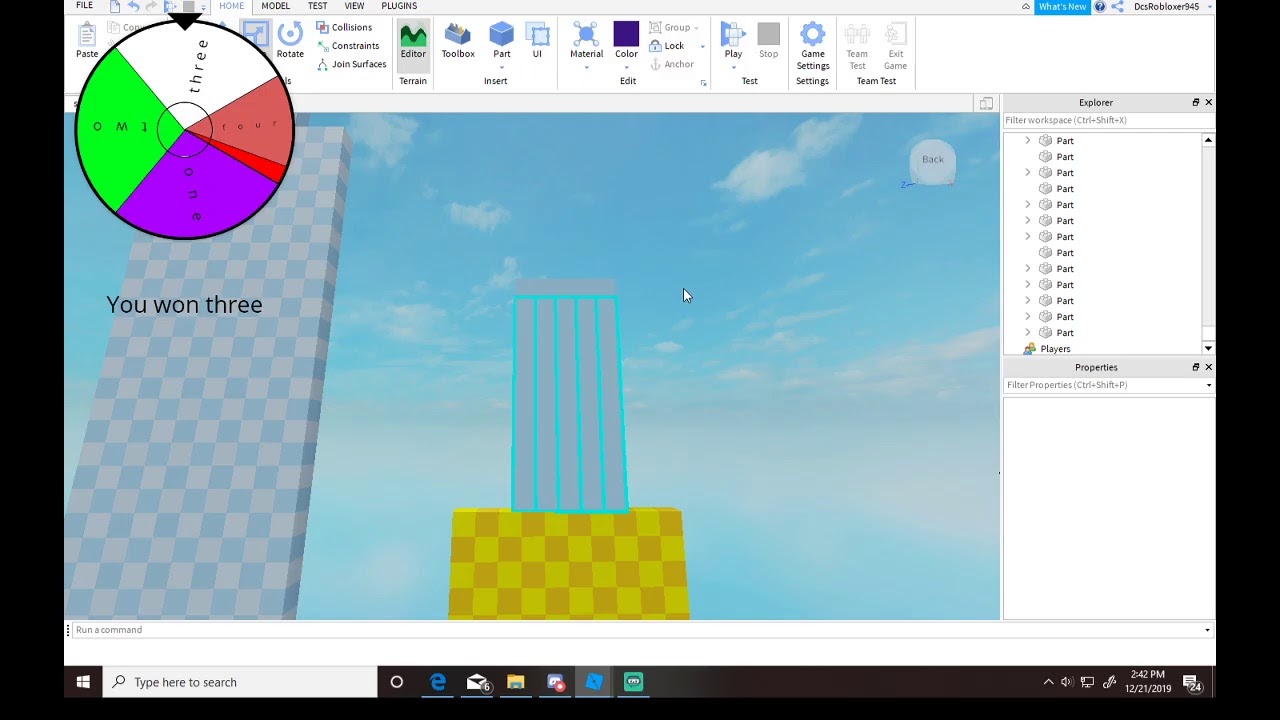Open the Material dropdown arrow
This screenshot has height=720, width=1280.
pos(586,68)
